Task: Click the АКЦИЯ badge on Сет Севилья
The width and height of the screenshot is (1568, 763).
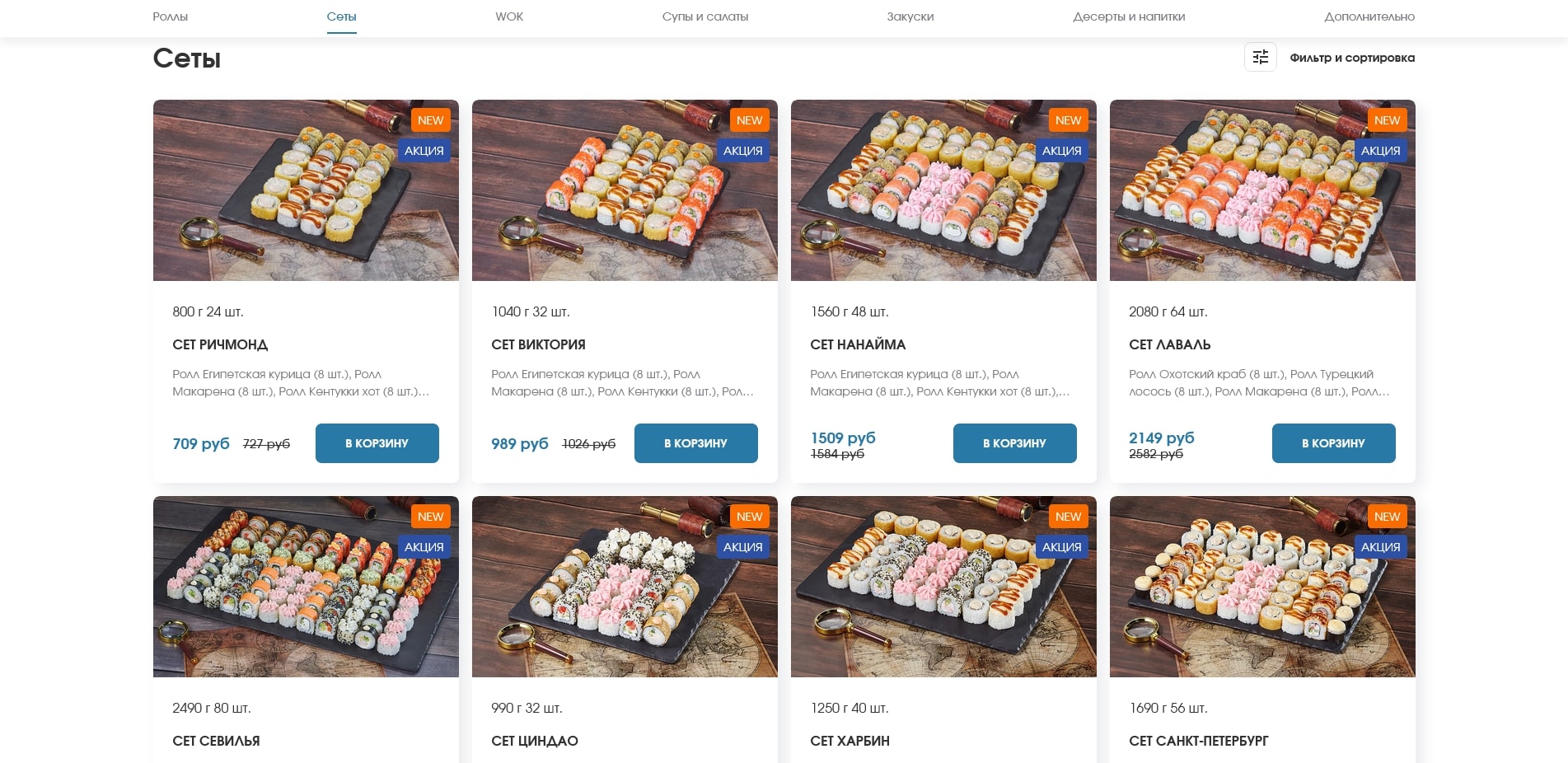Action: coord(424,547)
